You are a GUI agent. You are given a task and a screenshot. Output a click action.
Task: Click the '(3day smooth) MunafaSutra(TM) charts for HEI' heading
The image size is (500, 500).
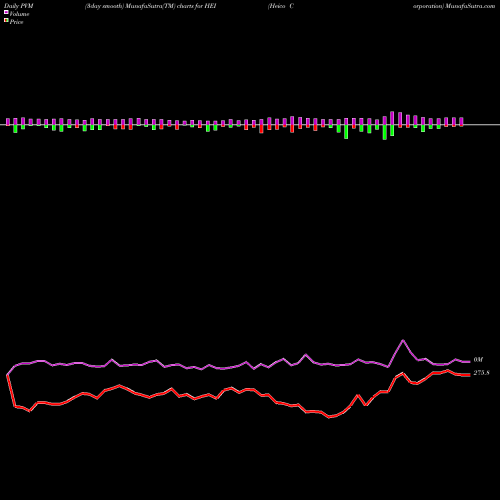[x=151, y=6]
